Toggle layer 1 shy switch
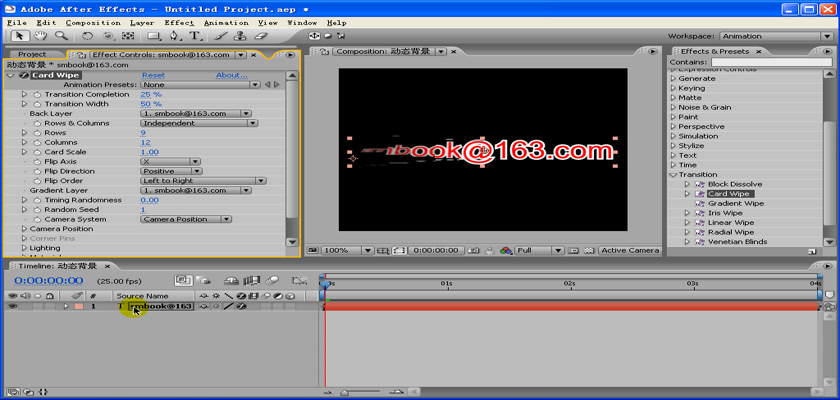The height and width of the screenshot is (400, 840). pyautogui.click(x=204, y=306)
